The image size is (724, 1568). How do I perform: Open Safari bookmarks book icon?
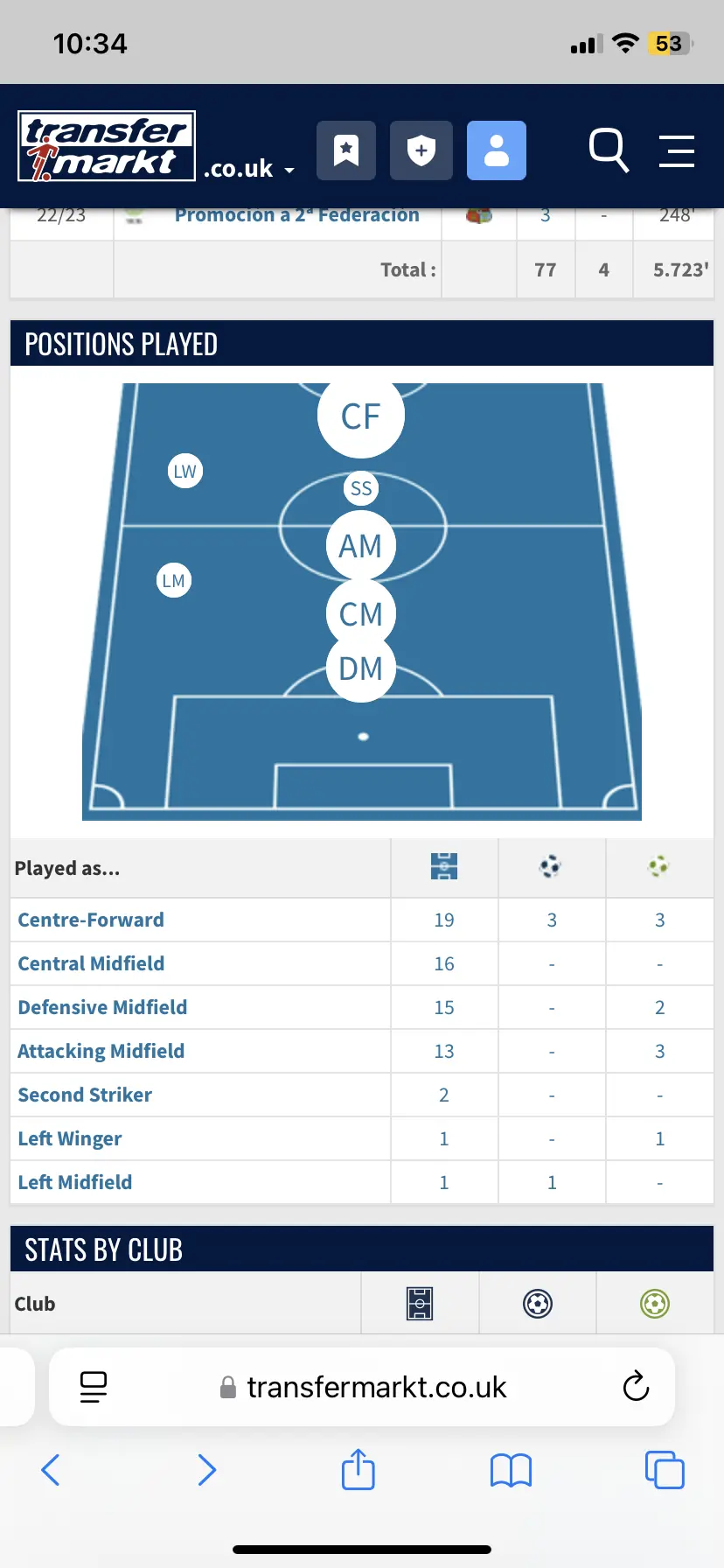click(511, 1470)
